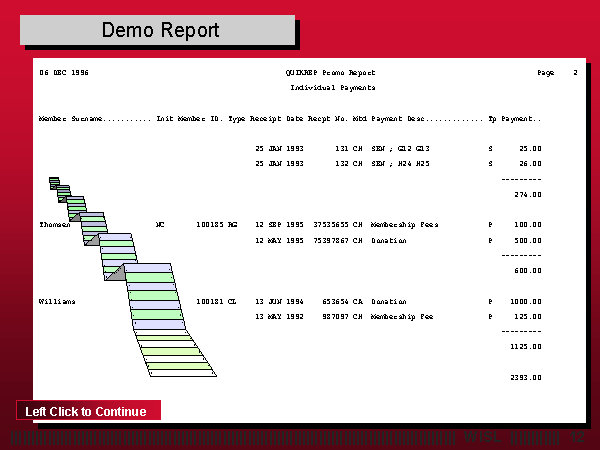This screenshot has height=450, width=600.
Task: Click the Demo Report title banner
Action: [160, 30]
